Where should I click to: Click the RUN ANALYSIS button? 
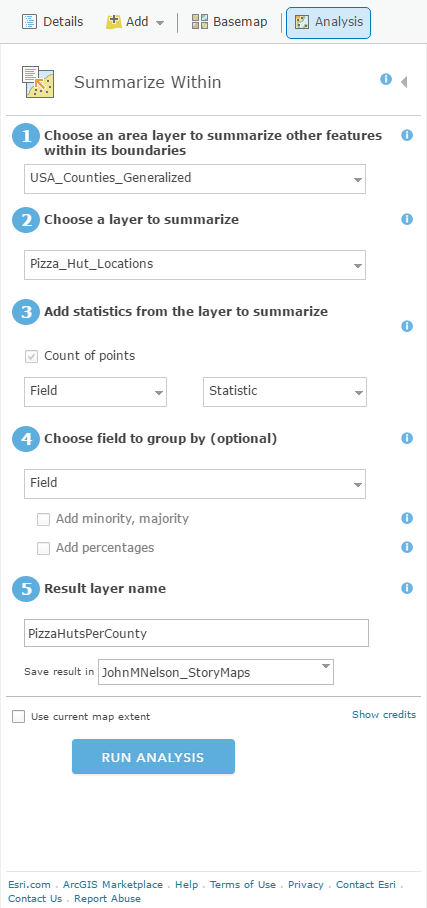[x=154, y=756]
